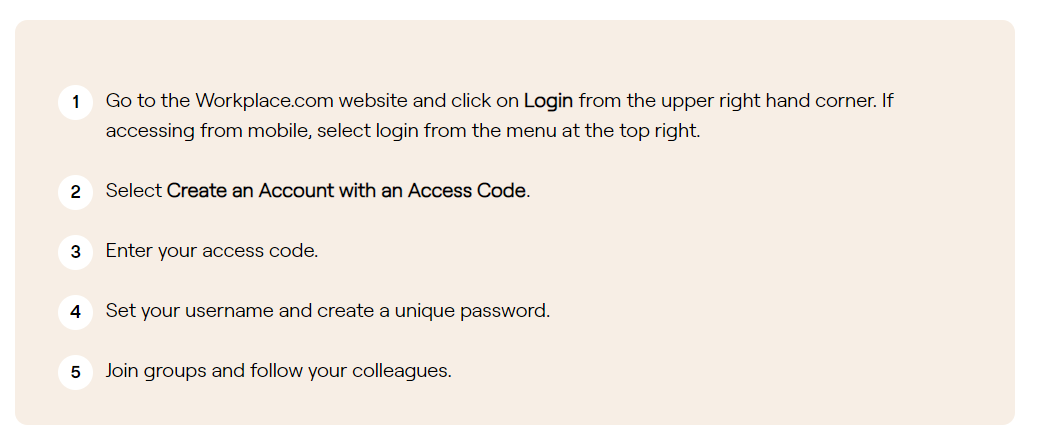Click the word 'username' in step four
The height and width of the screenshot is (433, 1038).
(x=229, y=311)
